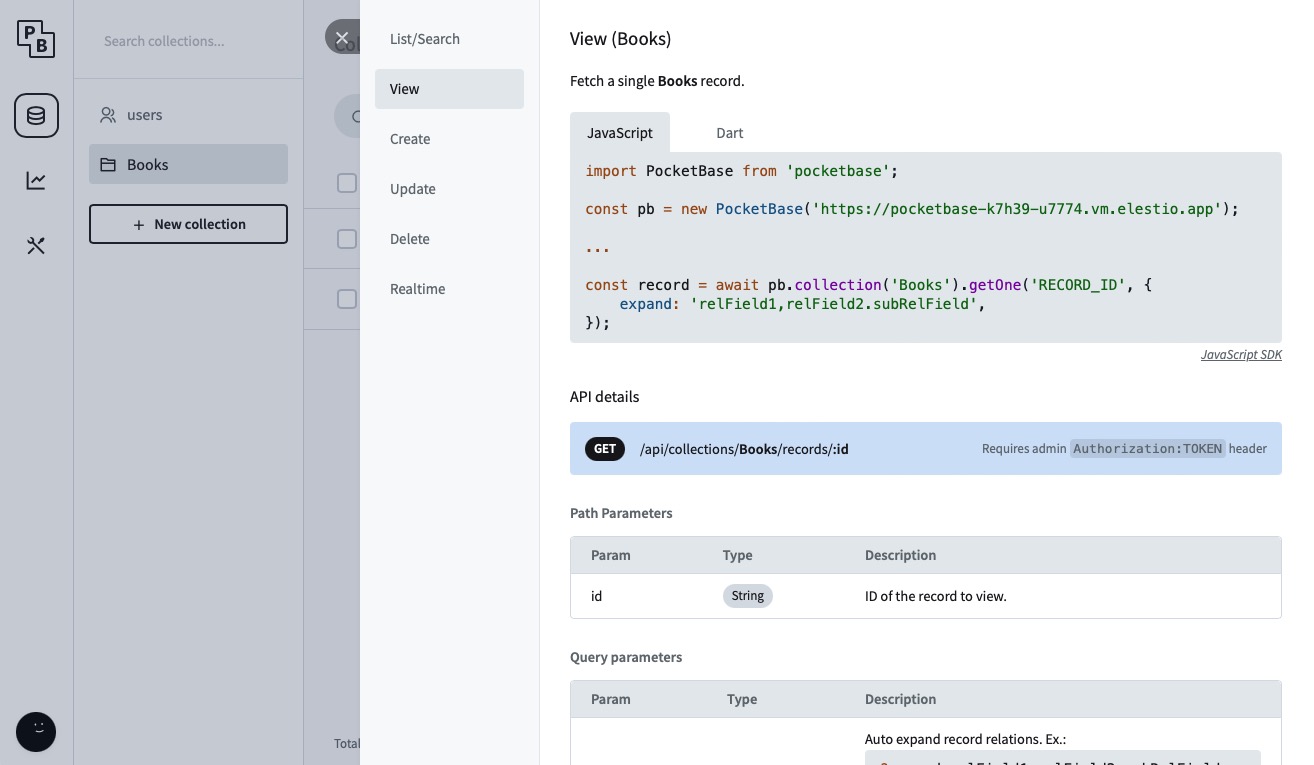Click the folder icon beside Books collection
This screenshot has height=765, width=1314.
click(109, 164)
